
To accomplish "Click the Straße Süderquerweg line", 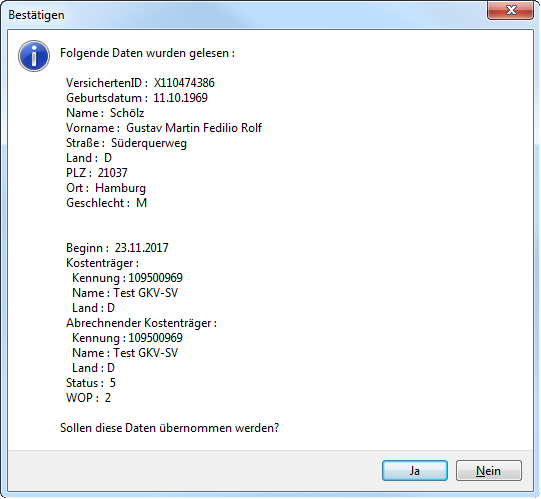I will coord(126,143).
